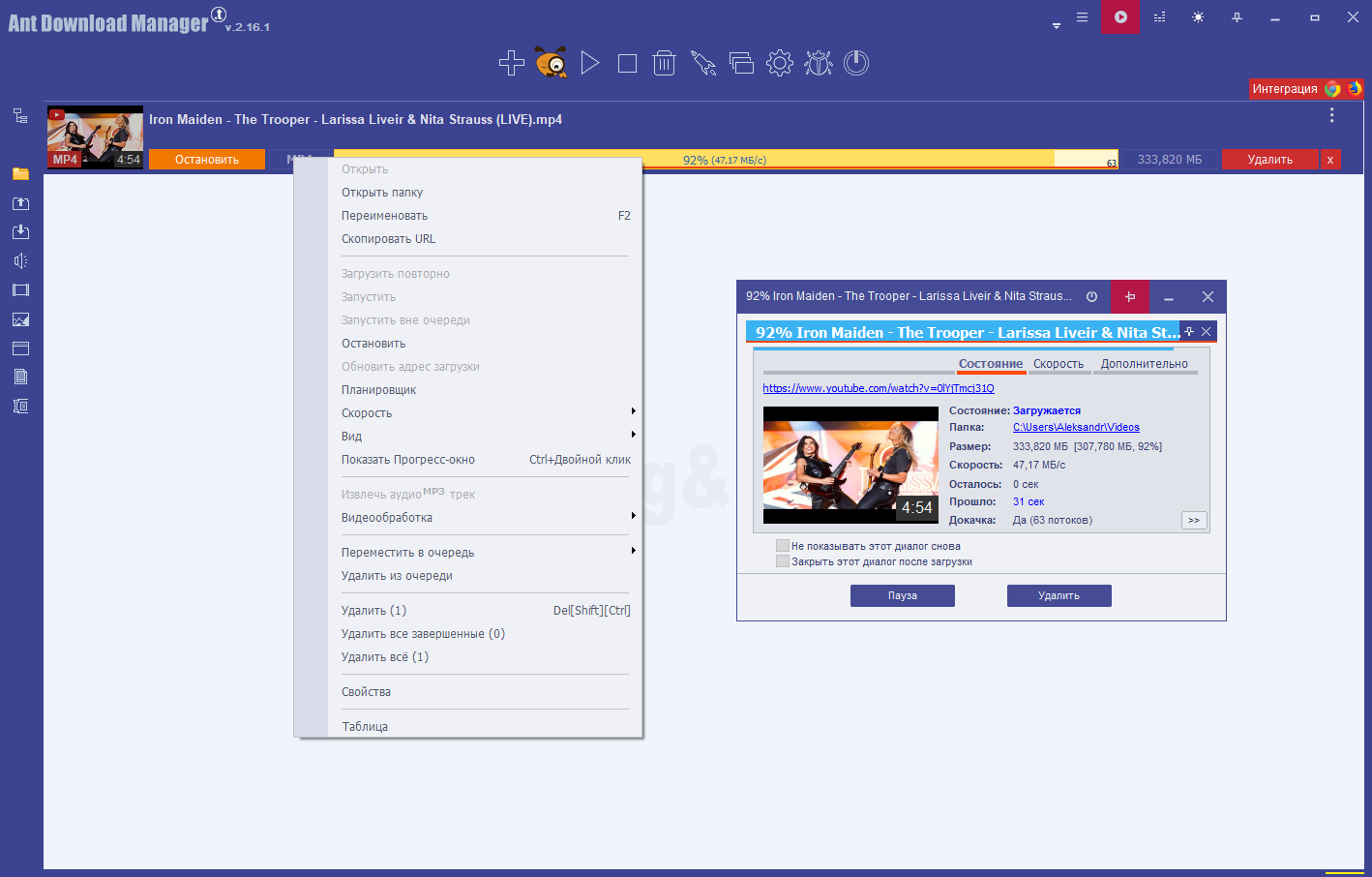Image resolution: width=1372 pixels, height=877 pixels.
Task: Open the three-dot menu for the download row
Action: pos(1332,115)
